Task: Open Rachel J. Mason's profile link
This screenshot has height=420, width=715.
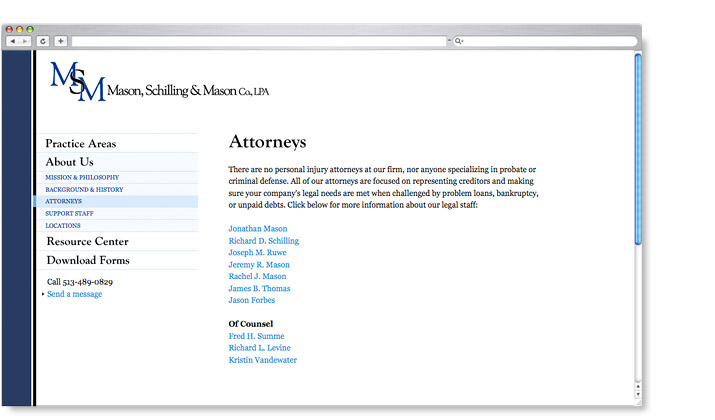Action: point(258,276)
